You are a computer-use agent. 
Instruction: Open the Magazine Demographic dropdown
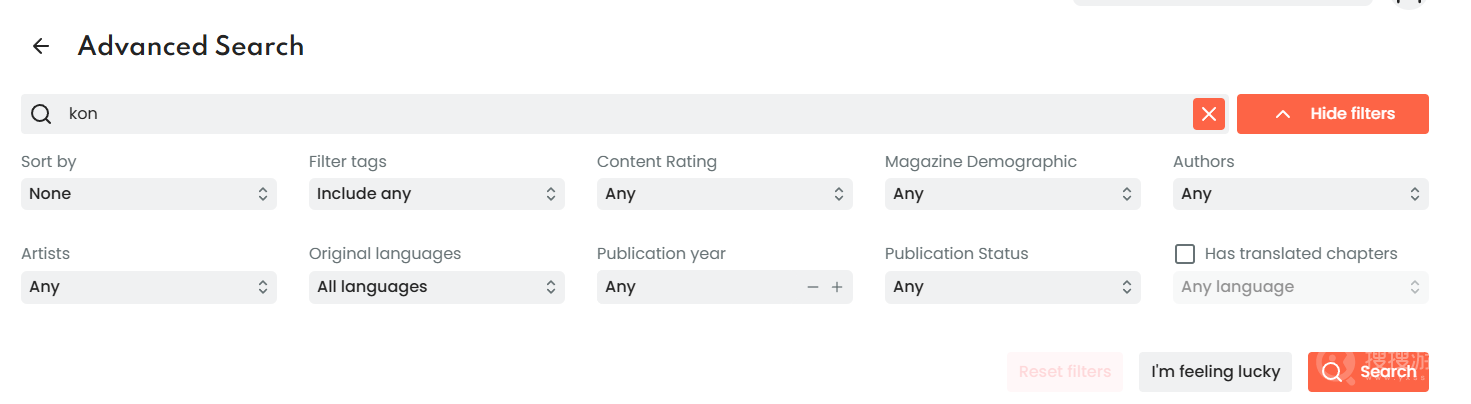coord(1013,194)
